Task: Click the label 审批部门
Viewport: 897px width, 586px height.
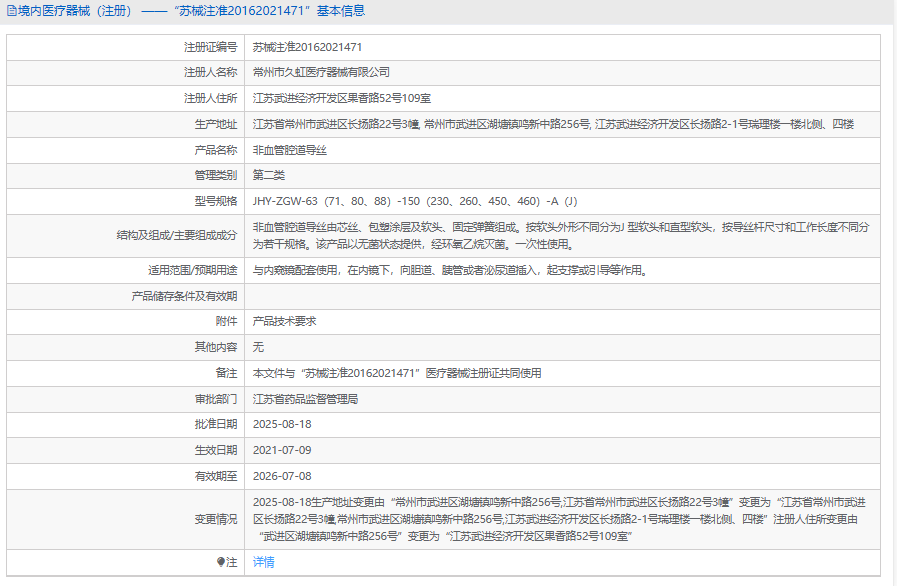Action: coord(216,399)
